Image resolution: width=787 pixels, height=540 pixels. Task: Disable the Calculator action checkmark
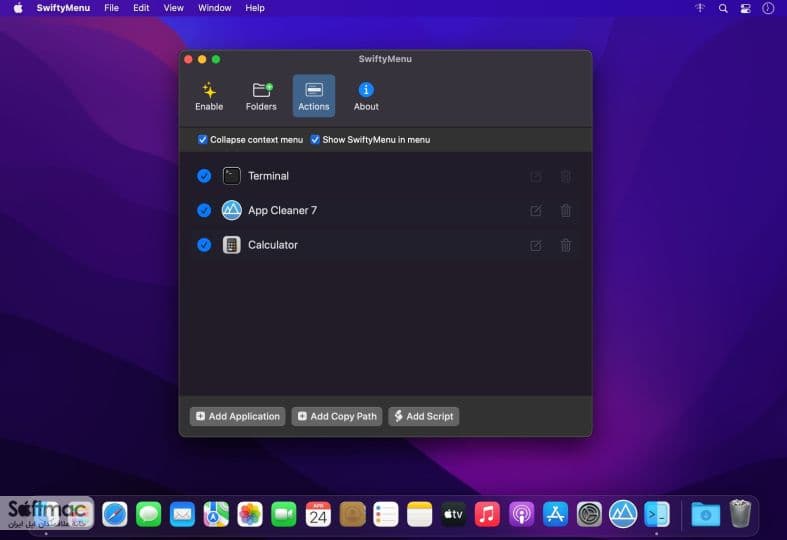(x=204, y=245)
